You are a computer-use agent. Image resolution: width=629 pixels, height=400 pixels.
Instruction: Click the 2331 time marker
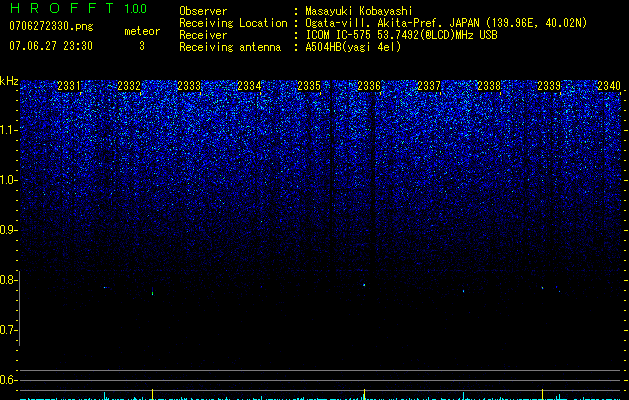click(69, 86)
